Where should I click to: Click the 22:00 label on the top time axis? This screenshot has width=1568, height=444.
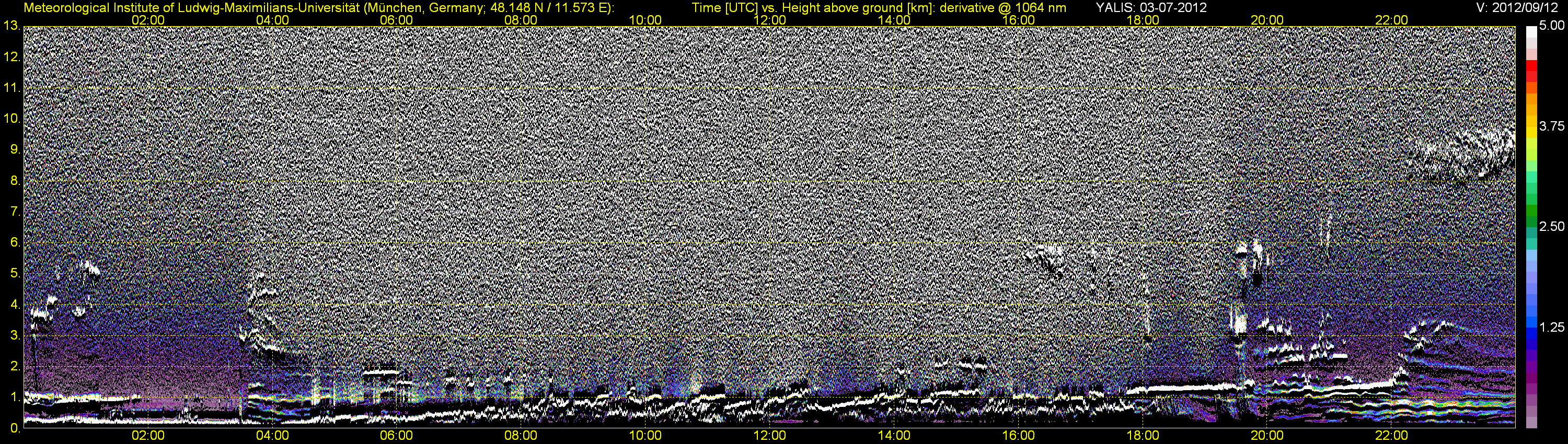(1391, 20)
